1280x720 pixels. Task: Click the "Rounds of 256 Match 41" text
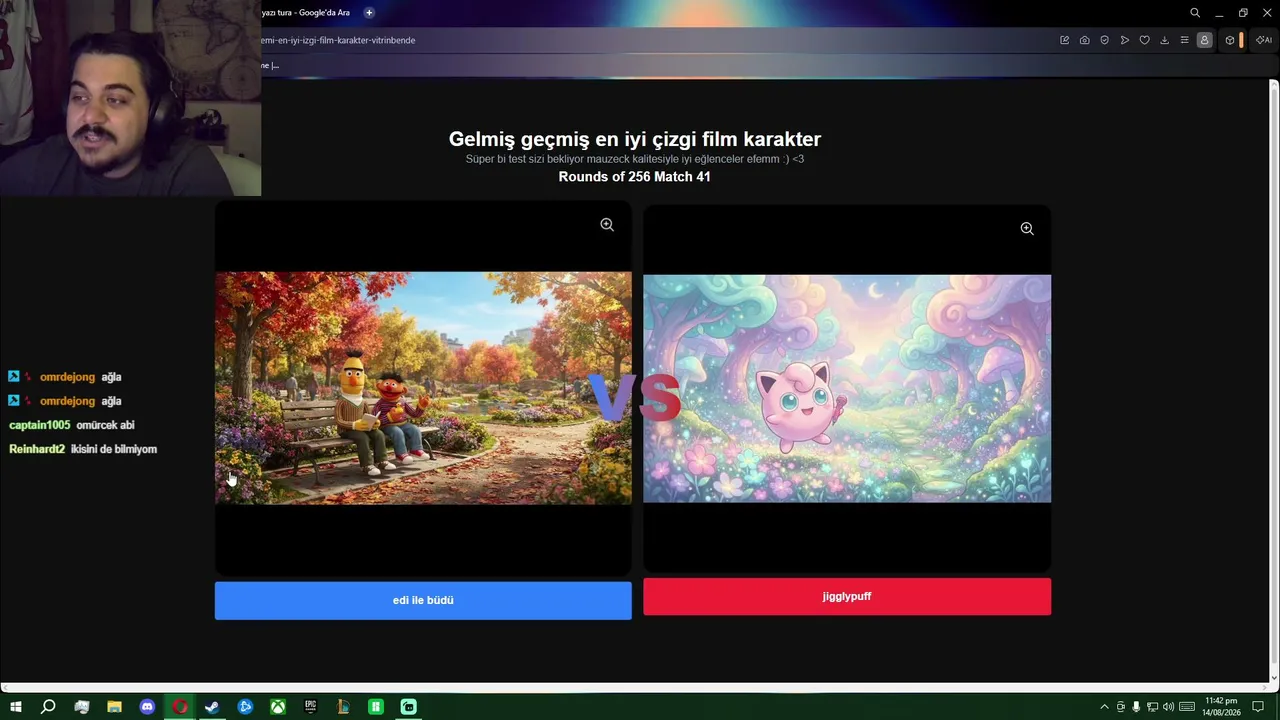click(x=635, y=177)
